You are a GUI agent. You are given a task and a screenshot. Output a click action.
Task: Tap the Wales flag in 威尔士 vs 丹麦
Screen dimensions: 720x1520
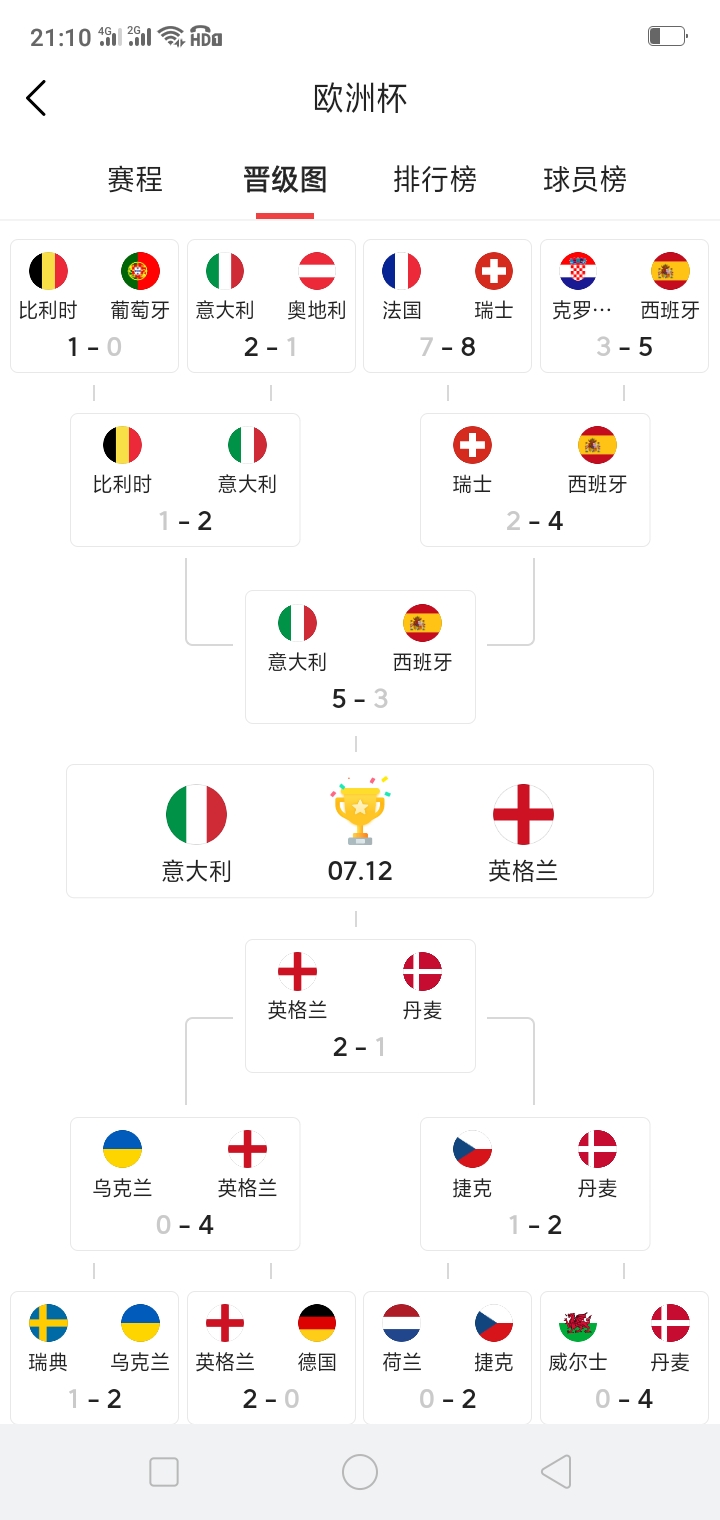pos(578,1323)
